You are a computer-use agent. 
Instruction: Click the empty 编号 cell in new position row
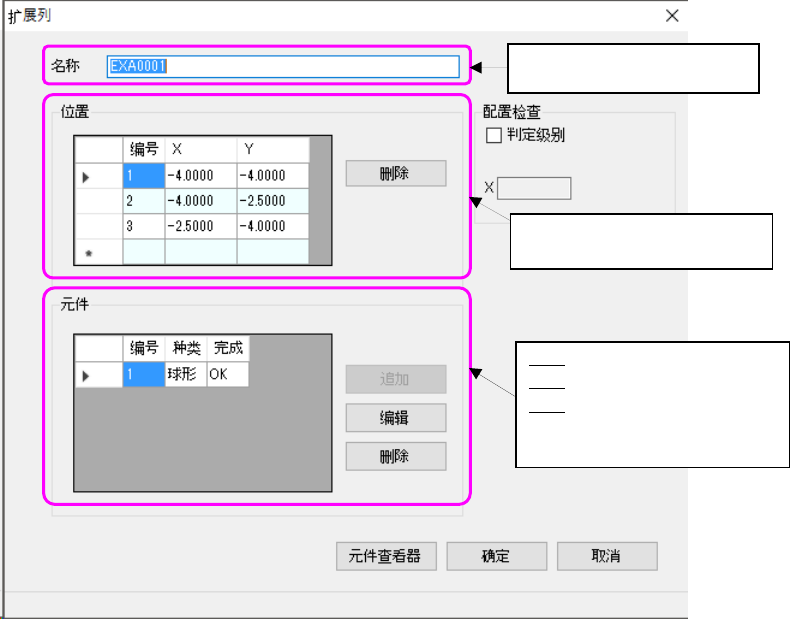(144, 251)
